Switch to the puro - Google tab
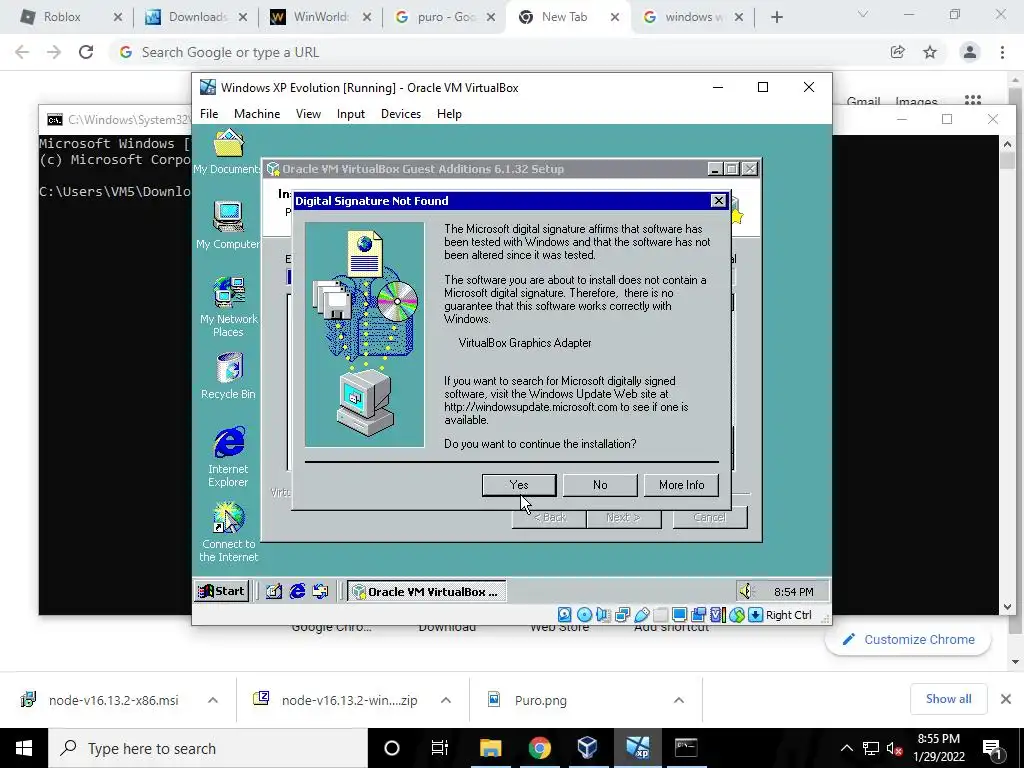1024x768 pixels. pos(446,17)
